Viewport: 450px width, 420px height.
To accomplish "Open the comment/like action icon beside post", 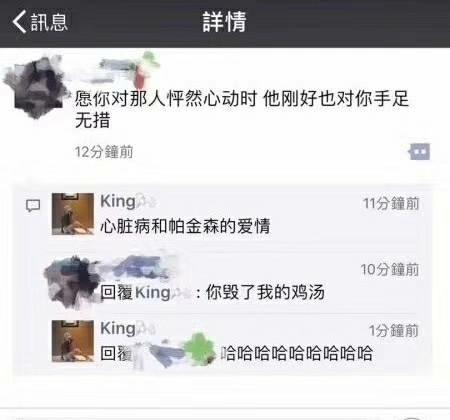I will pos(419,152).
